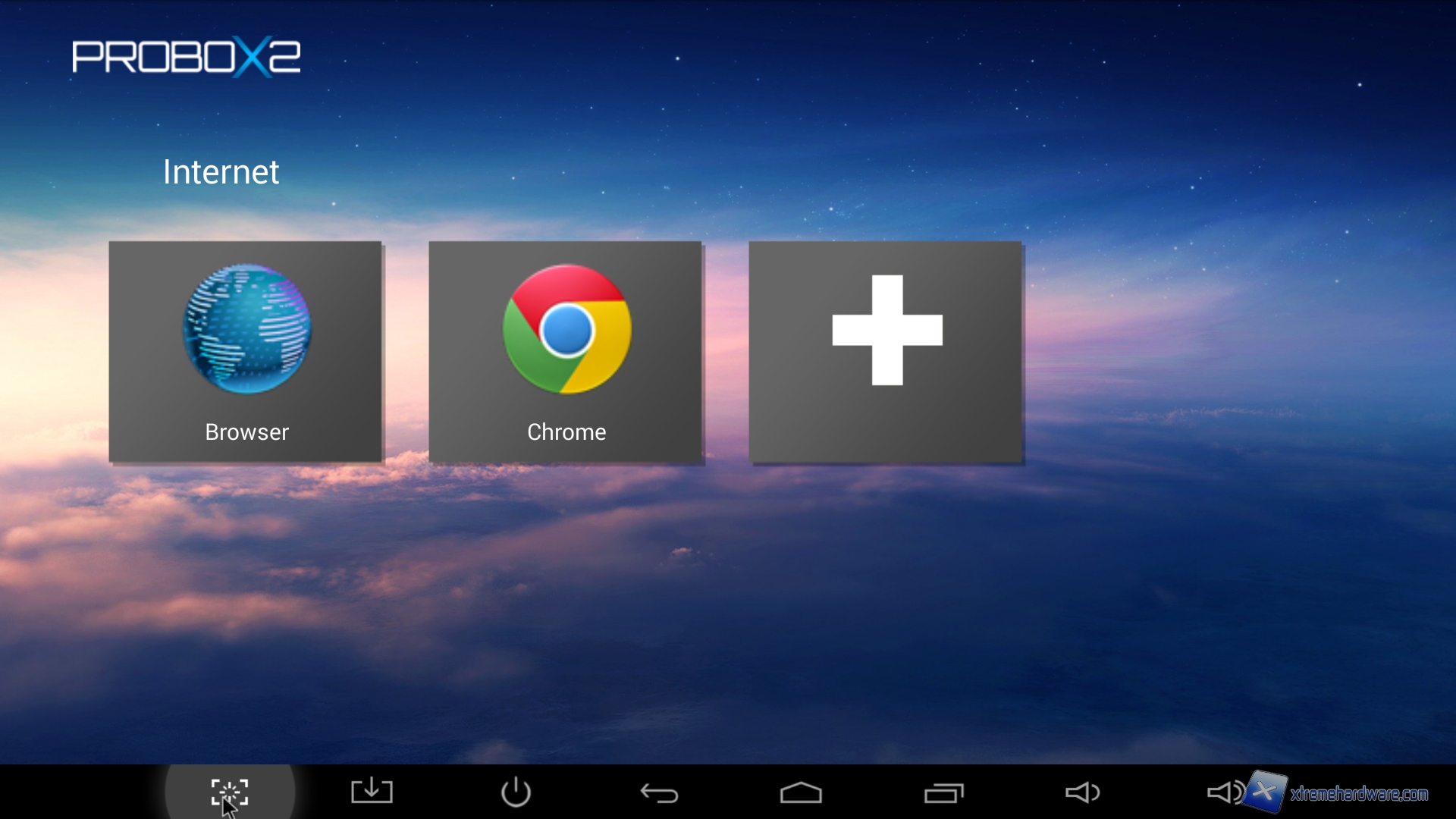1456x819 pixels.
Task: Click the Chrome text label
Action: click(x=566, y=432)
